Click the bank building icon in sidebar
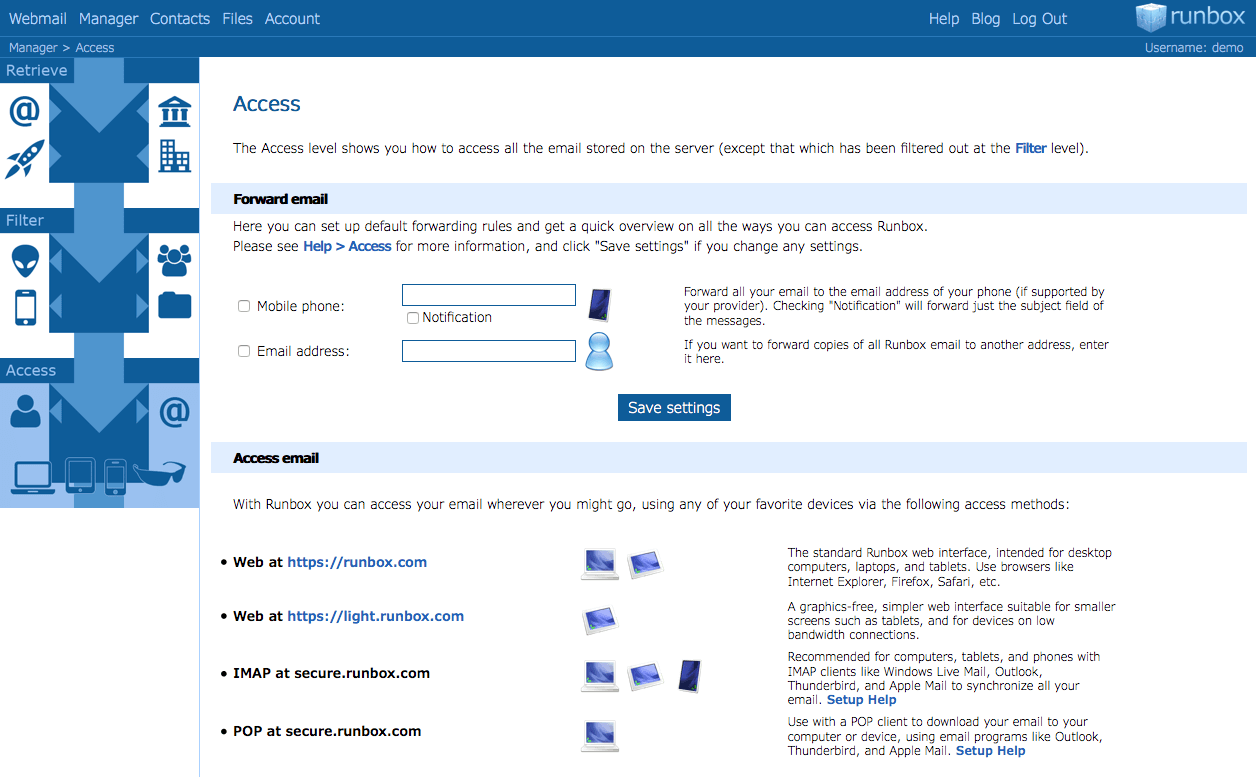The height and width of the screenshot is (777, 1256). click(175, 112)
